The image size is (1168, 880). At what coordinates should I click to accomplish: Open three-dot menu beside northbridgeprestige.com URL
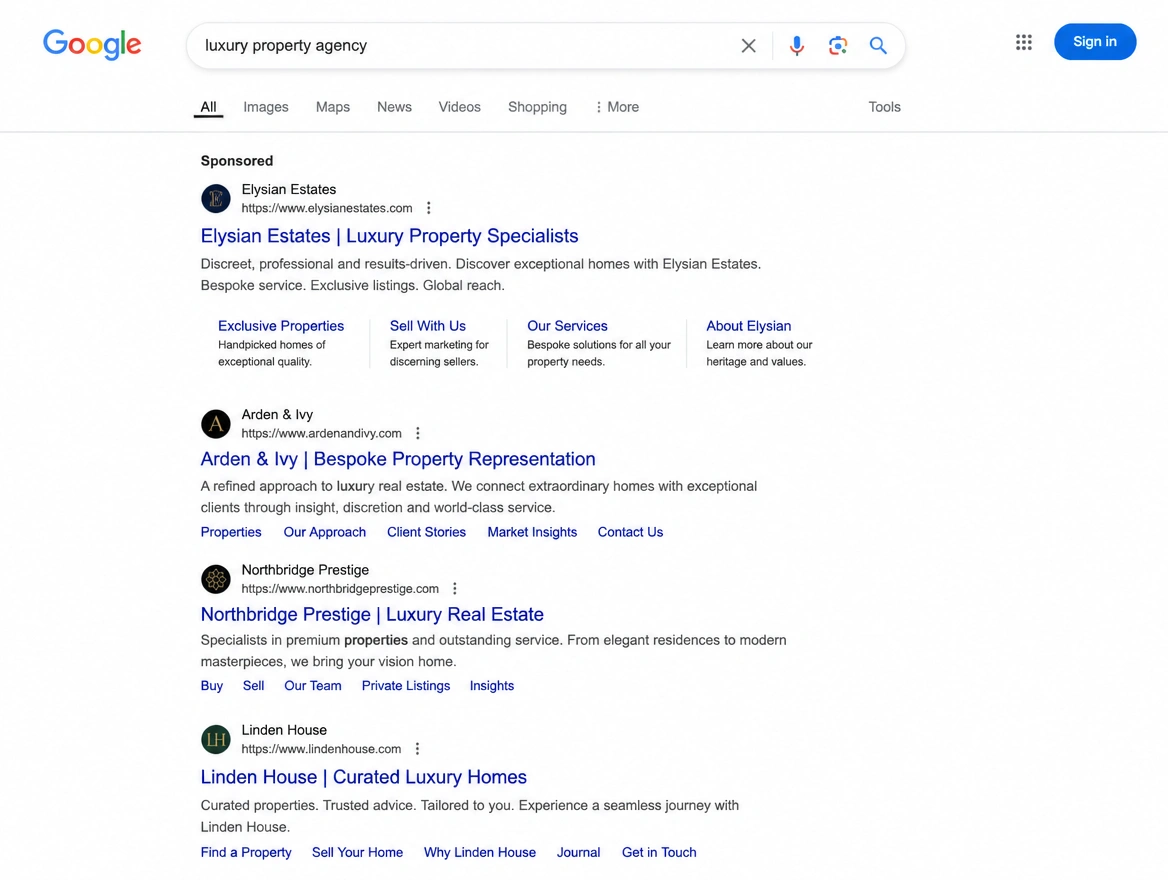(454, 589)
